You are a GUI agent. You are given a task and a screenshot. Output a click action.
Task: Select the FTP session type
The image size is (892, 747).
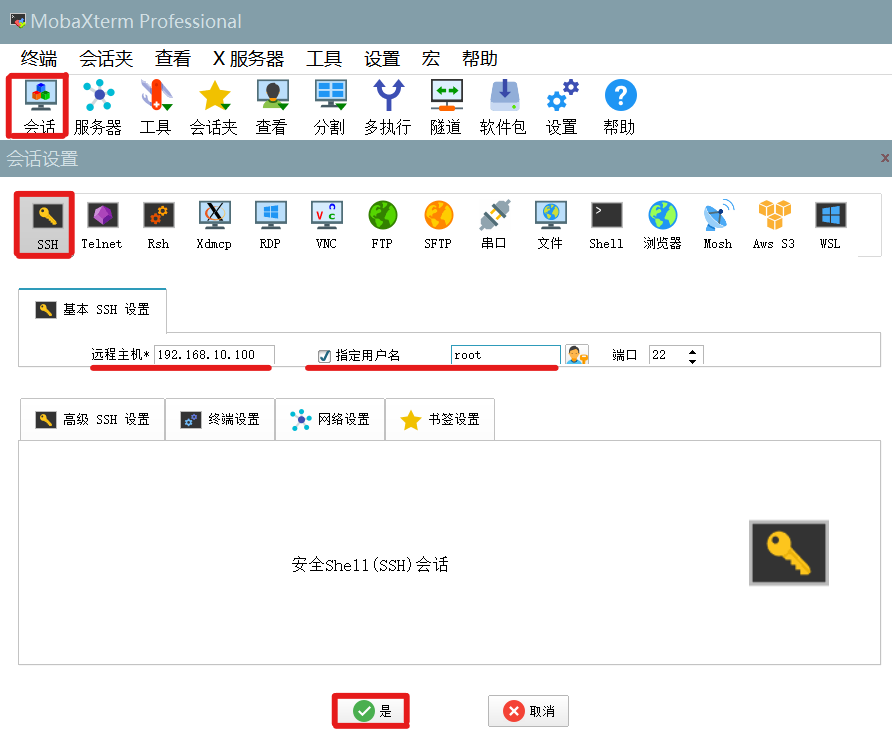point(382,225)
